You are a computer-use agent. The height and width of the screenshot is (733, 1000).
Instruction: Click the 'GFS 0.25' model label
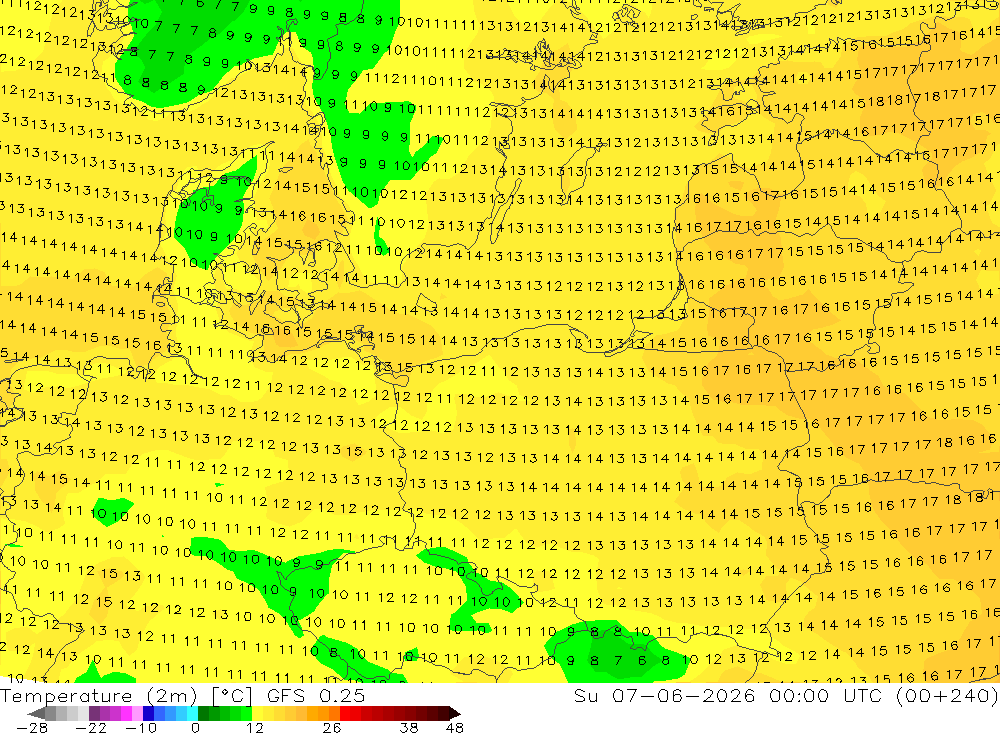click(316, 696)
